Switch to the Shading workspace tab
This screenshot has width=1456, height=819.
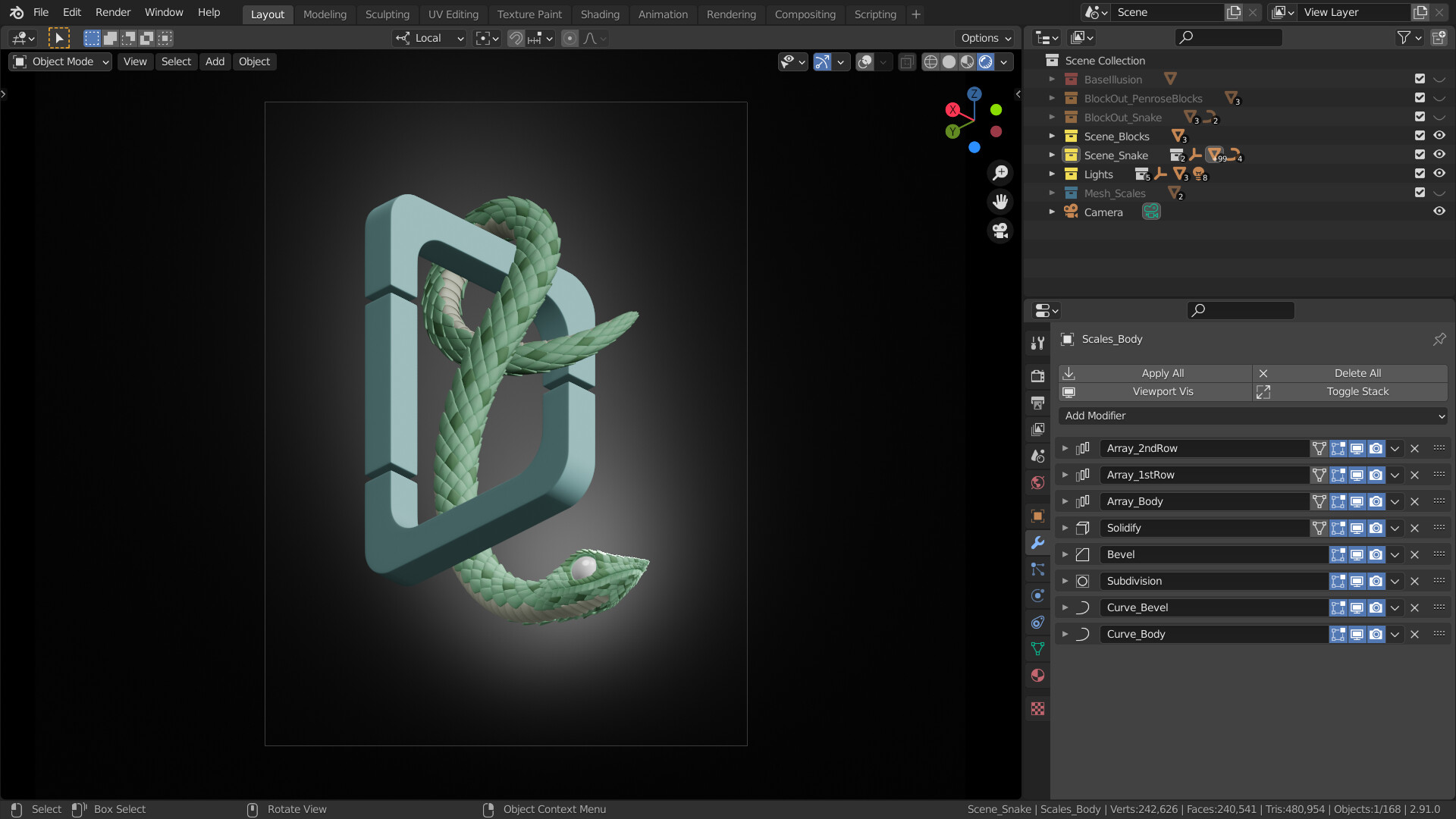(x=599, y=14)
